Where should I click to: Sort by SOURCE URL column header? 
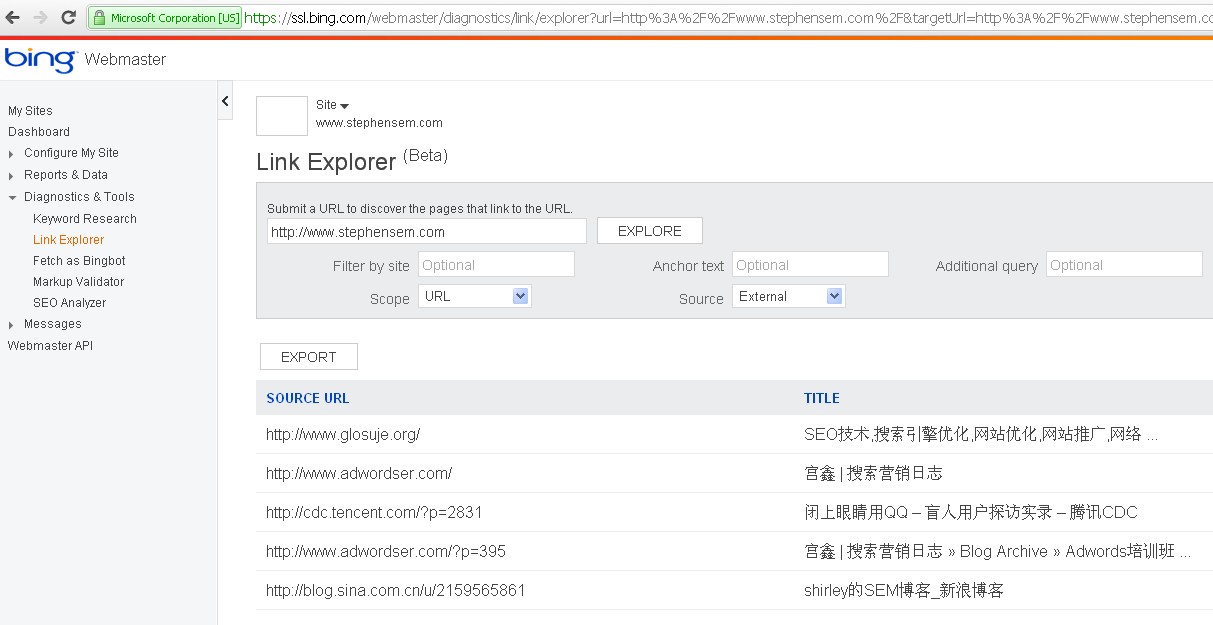coord(308,398)
